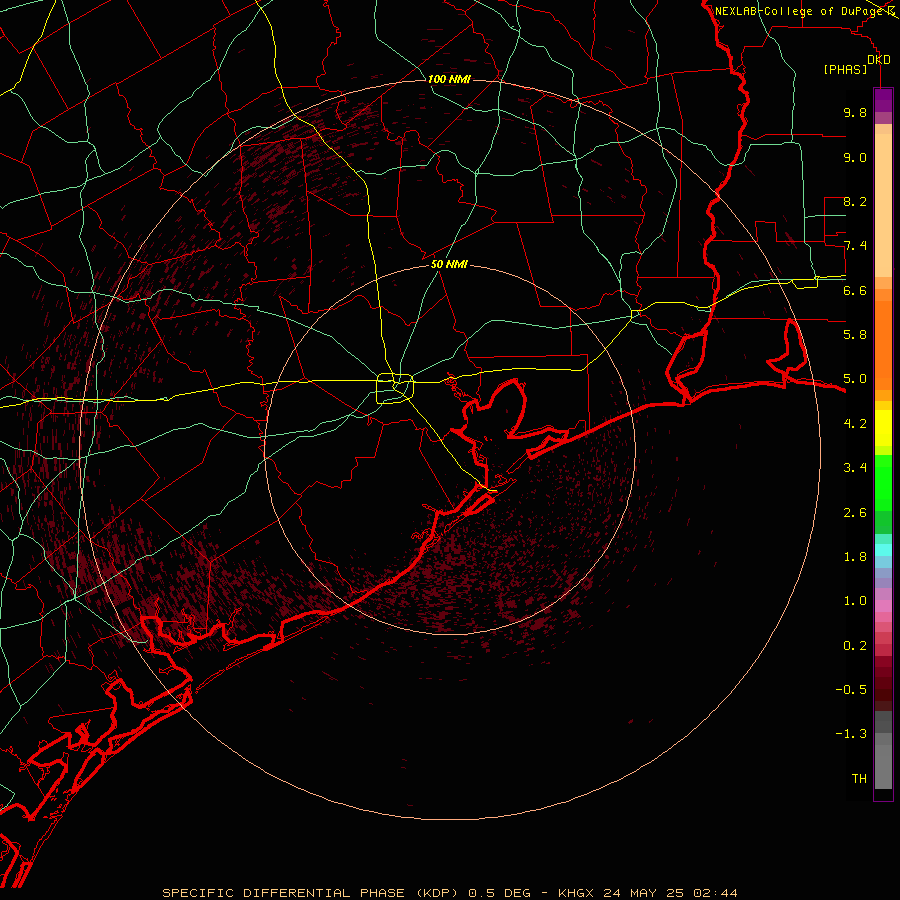Pick the gray band at the scale bottom
The width and height of the screenshot is (900, 900).
click(883, 766)
